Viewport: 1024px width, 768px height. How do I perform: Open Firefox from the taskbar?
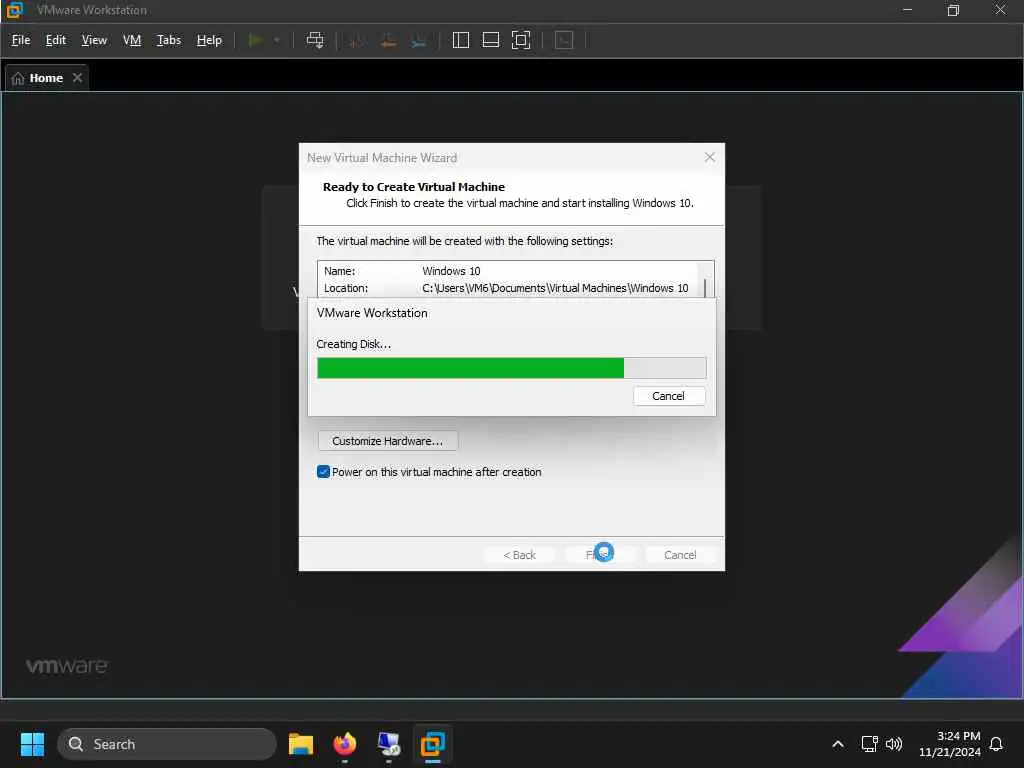click(x=345, y=744)
